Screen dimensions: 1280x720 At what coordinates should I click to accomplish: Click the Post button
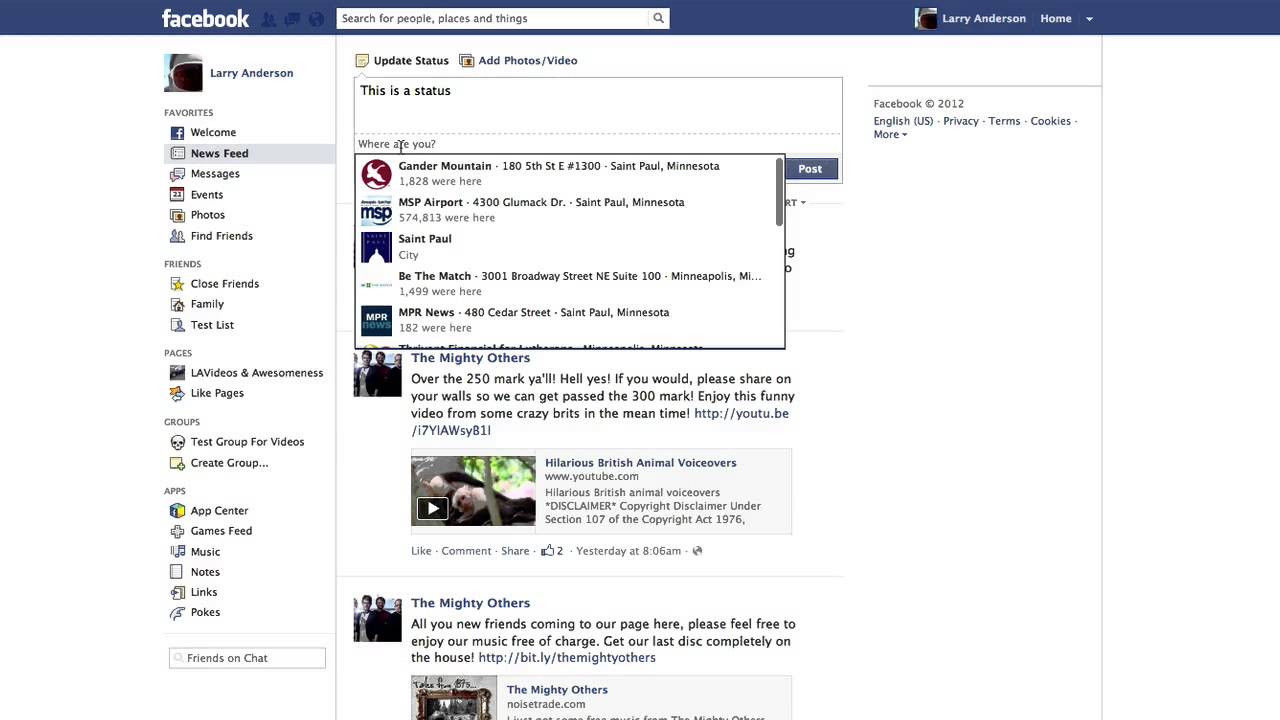tap(810, 169)
